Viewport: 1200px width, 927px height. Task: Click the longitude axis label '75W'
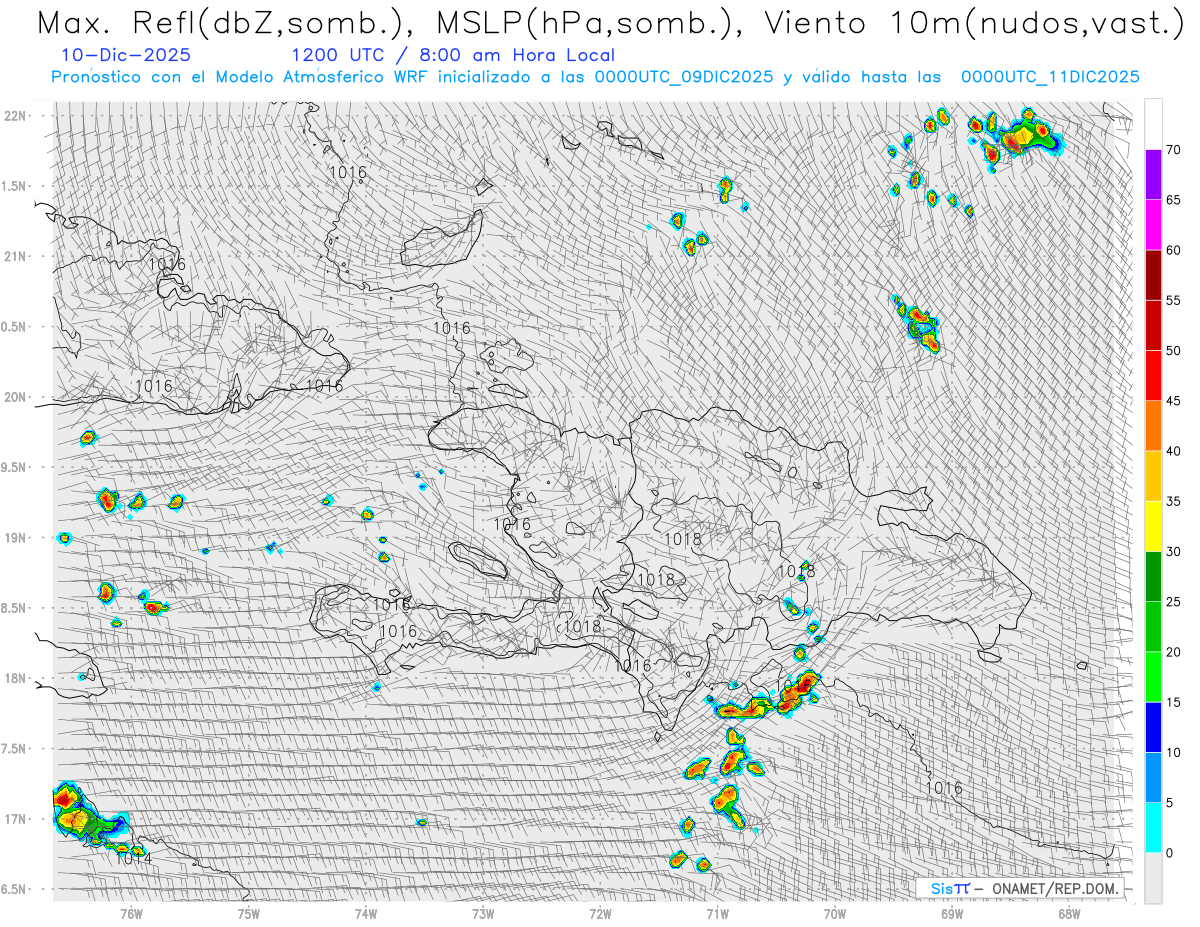pos(248,913)
